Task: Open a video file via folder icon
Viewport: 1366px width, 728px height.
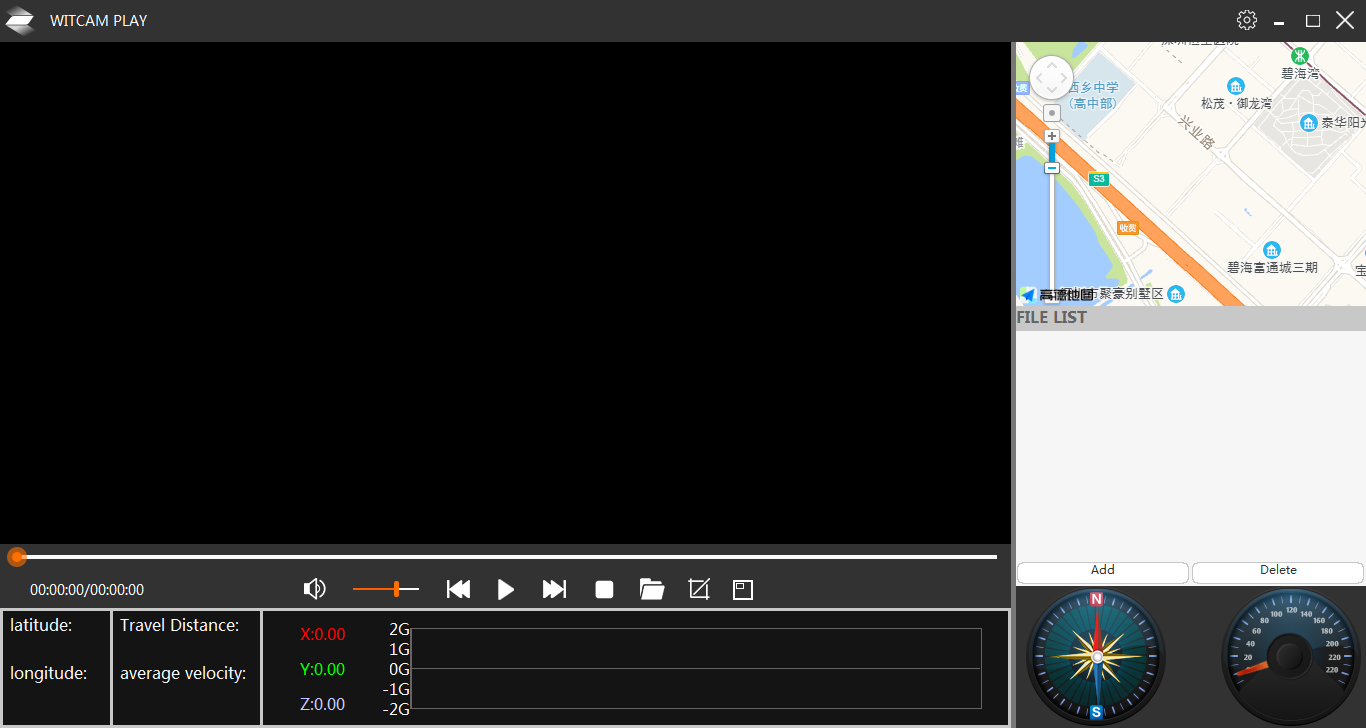Action: 652,589
